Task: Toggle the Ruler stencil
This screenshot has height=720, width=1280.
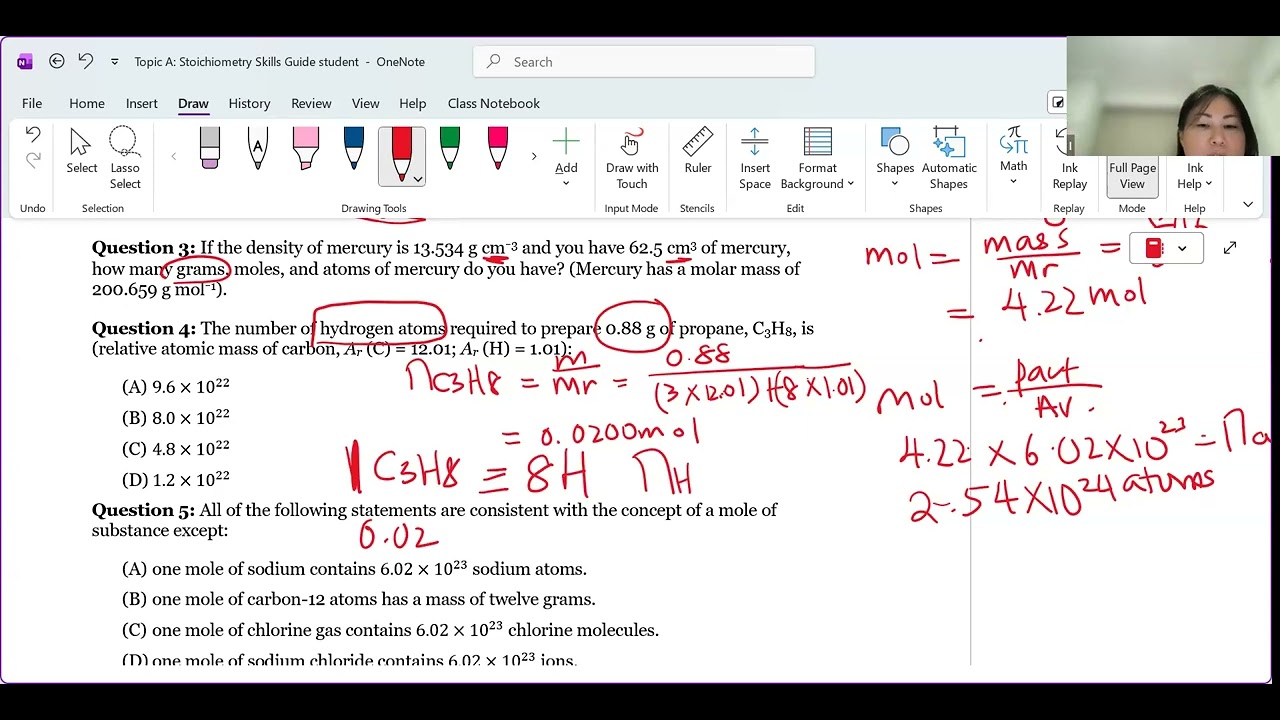Action: (698, 151)
